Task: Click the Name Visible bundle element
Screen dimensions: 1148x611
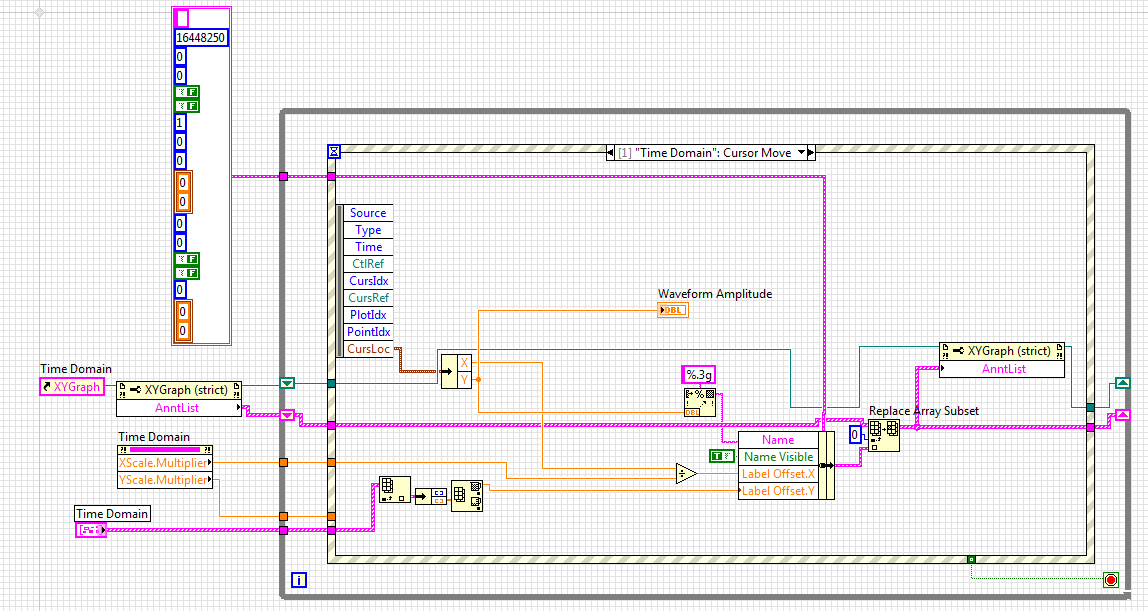Action: click(778, 457)
